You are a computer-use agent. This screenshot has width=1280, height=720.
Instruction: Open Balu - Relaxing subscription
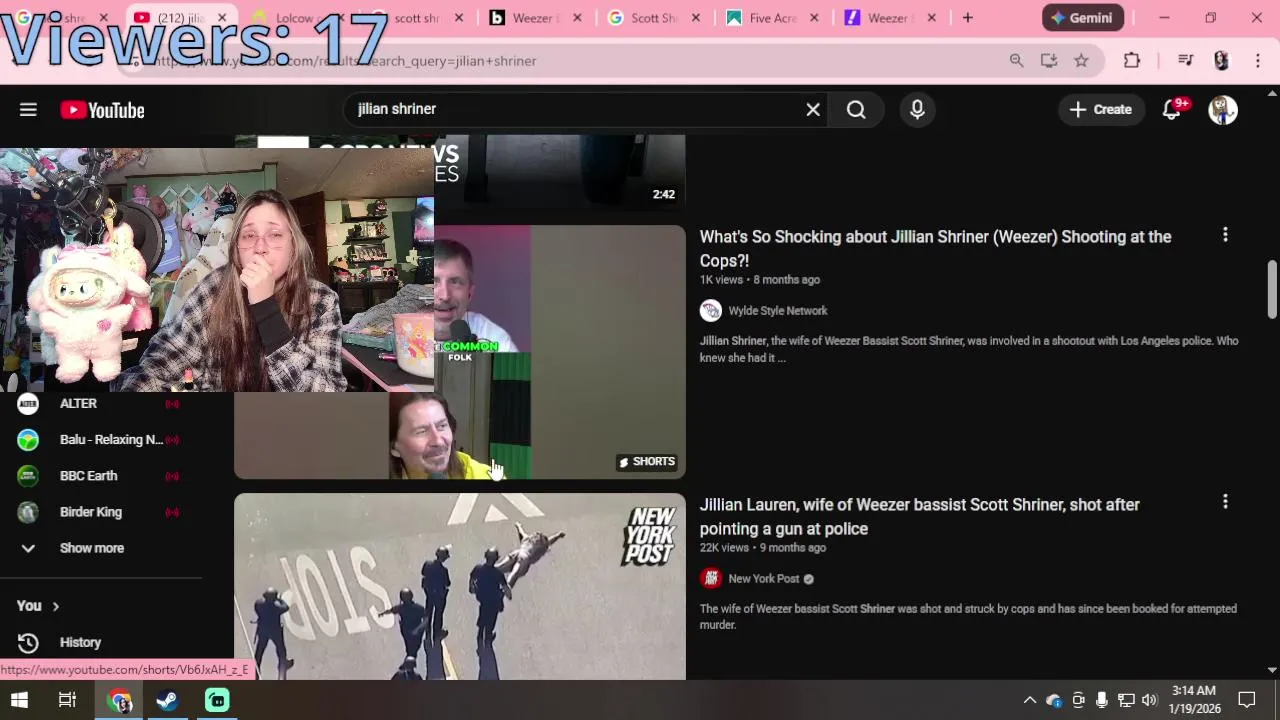point(111,440)
